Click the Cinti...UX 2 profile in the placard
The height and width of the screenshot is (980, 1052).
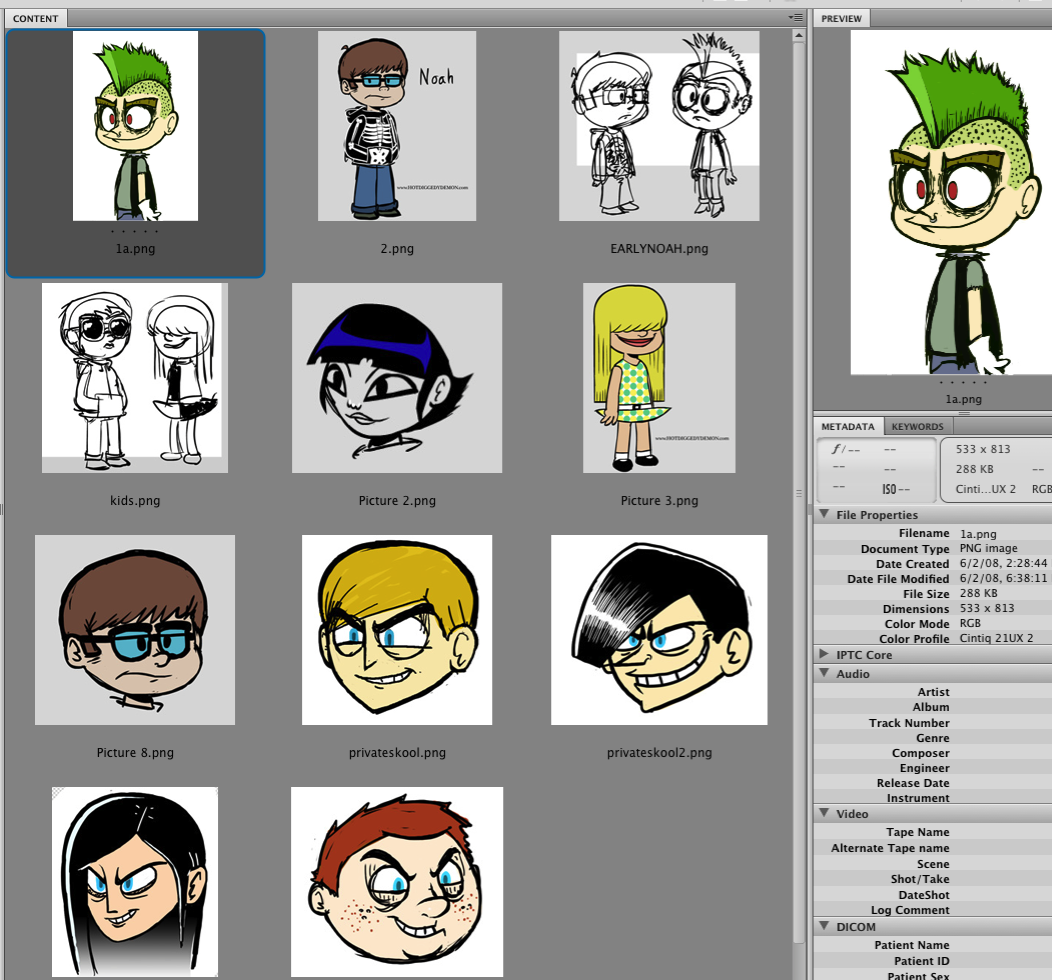(986, 489)
